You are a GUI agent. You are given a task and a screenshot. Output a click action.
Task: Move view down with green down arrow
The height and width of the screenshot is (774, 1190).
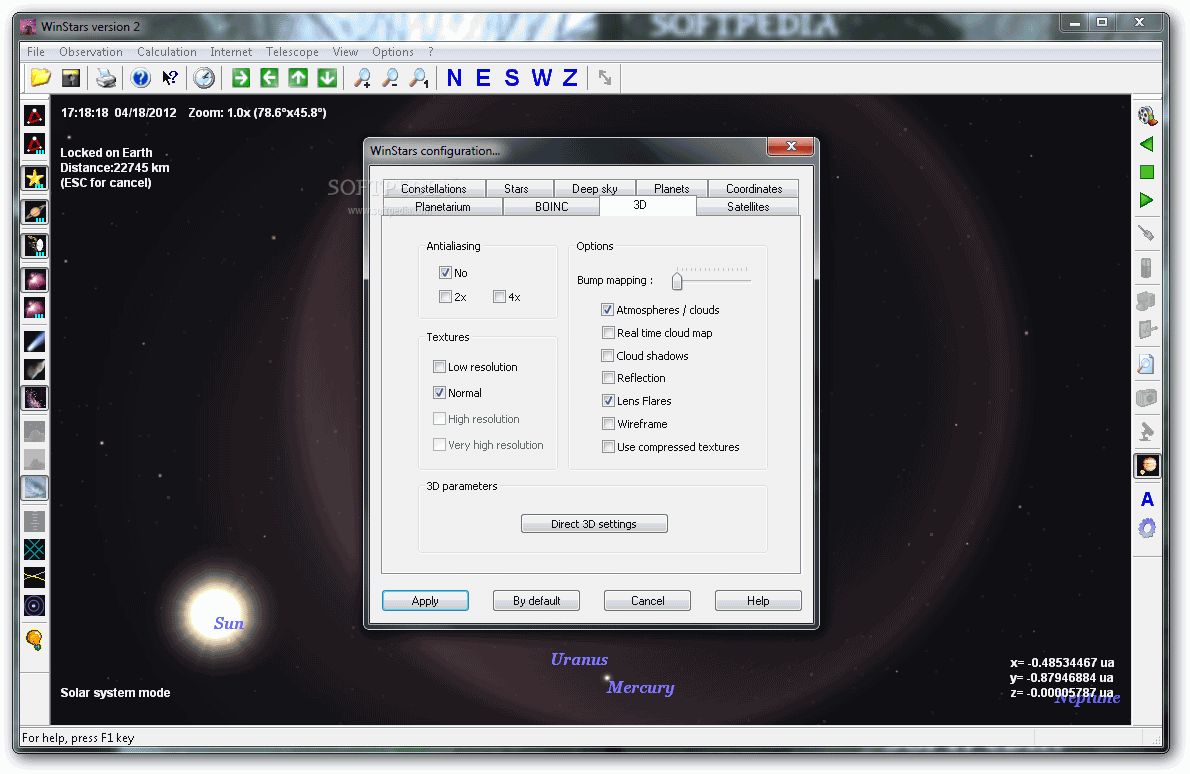327,77
